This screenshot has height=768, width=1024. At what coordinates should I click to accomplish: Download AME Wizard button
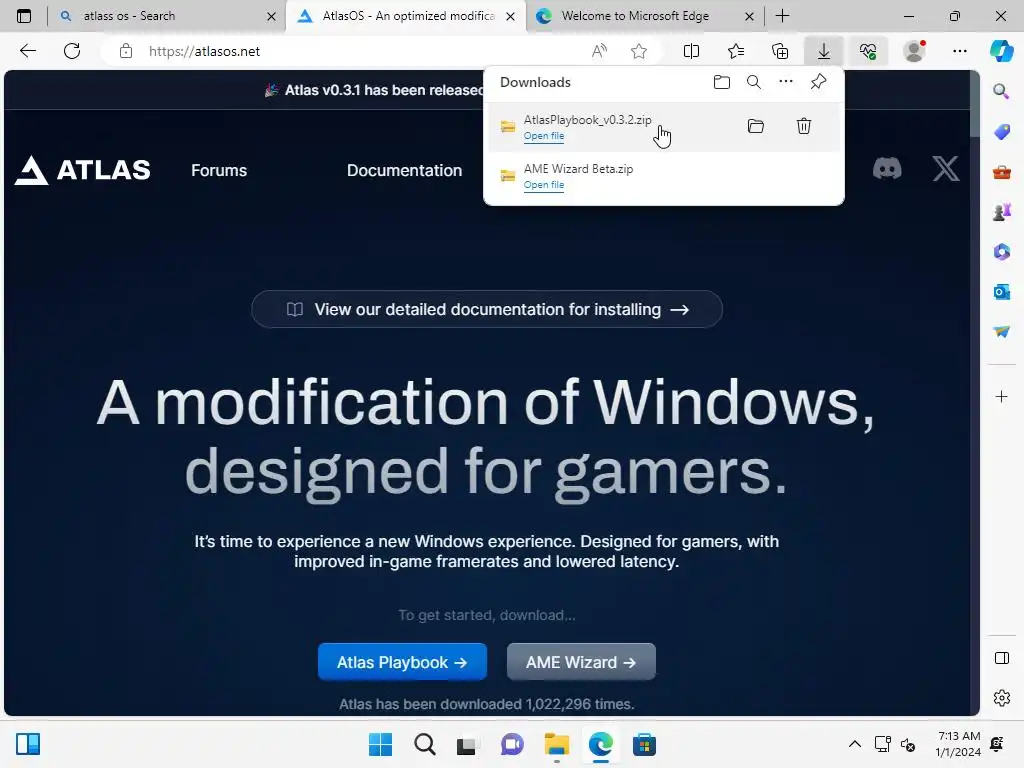[581, 662]
